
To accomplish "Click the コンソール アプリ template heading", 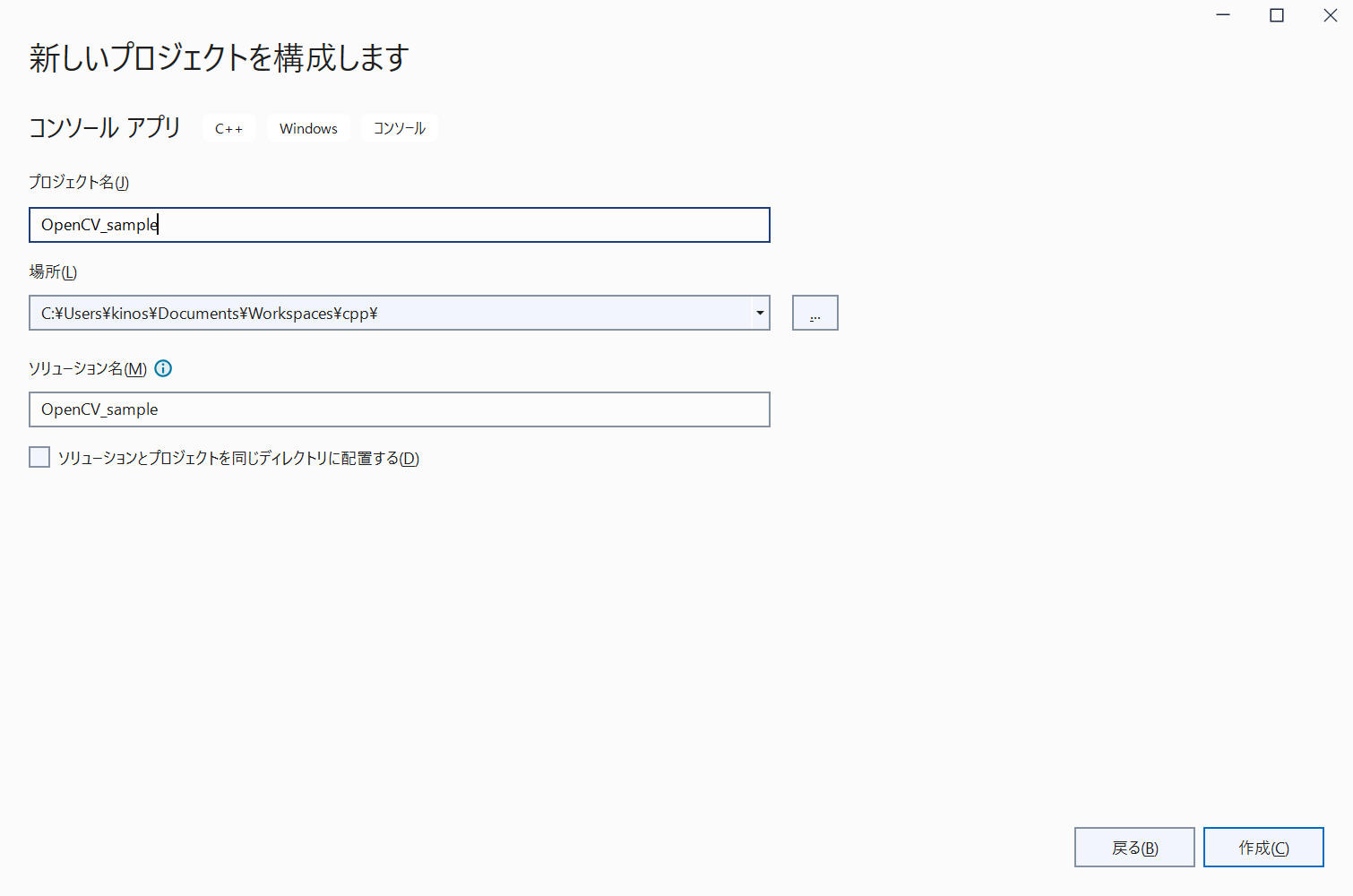I will [105, 128].
